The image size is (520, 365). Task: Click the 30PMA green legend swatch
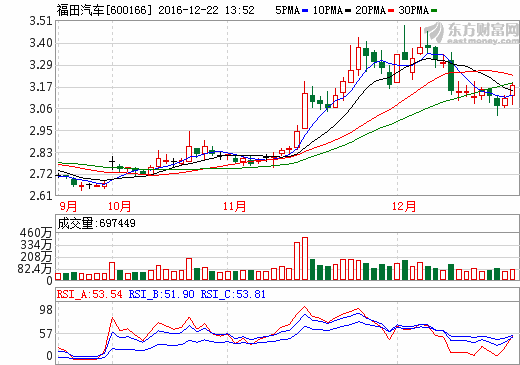pyautogui.click(x=434, y=11)
